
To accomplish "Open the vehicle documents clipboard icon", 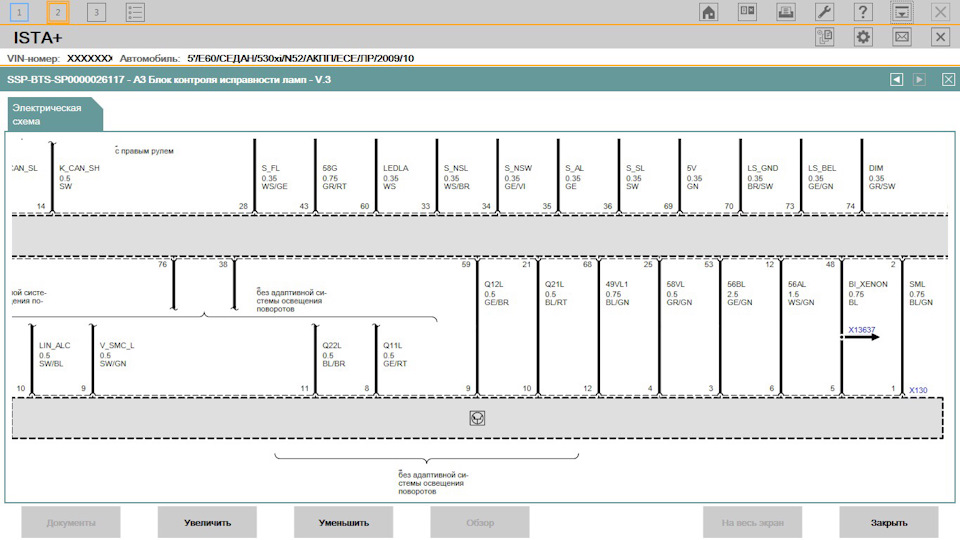I will [824, 37].
